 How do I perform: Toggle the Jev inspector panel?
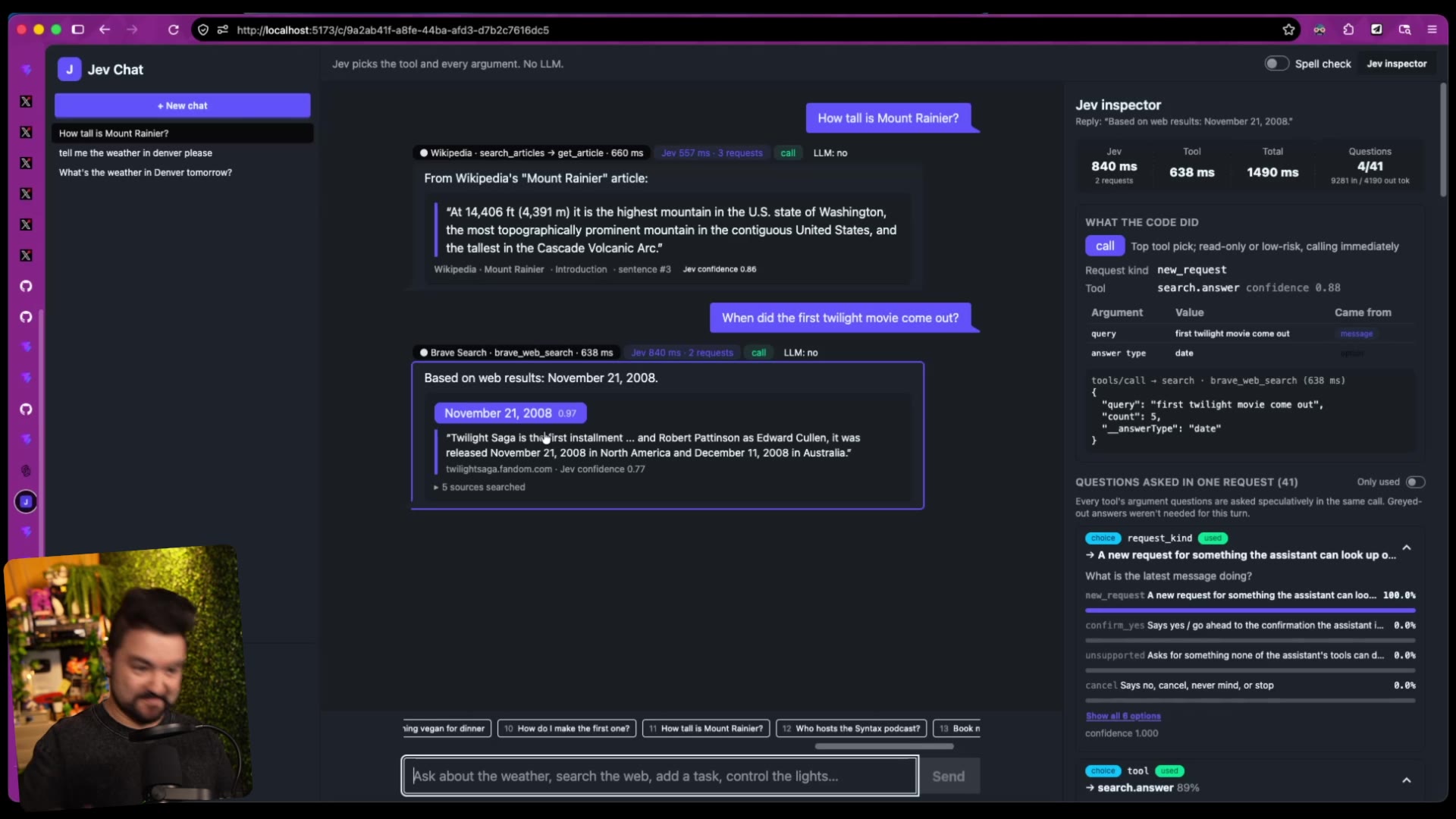click(1396, 64)
